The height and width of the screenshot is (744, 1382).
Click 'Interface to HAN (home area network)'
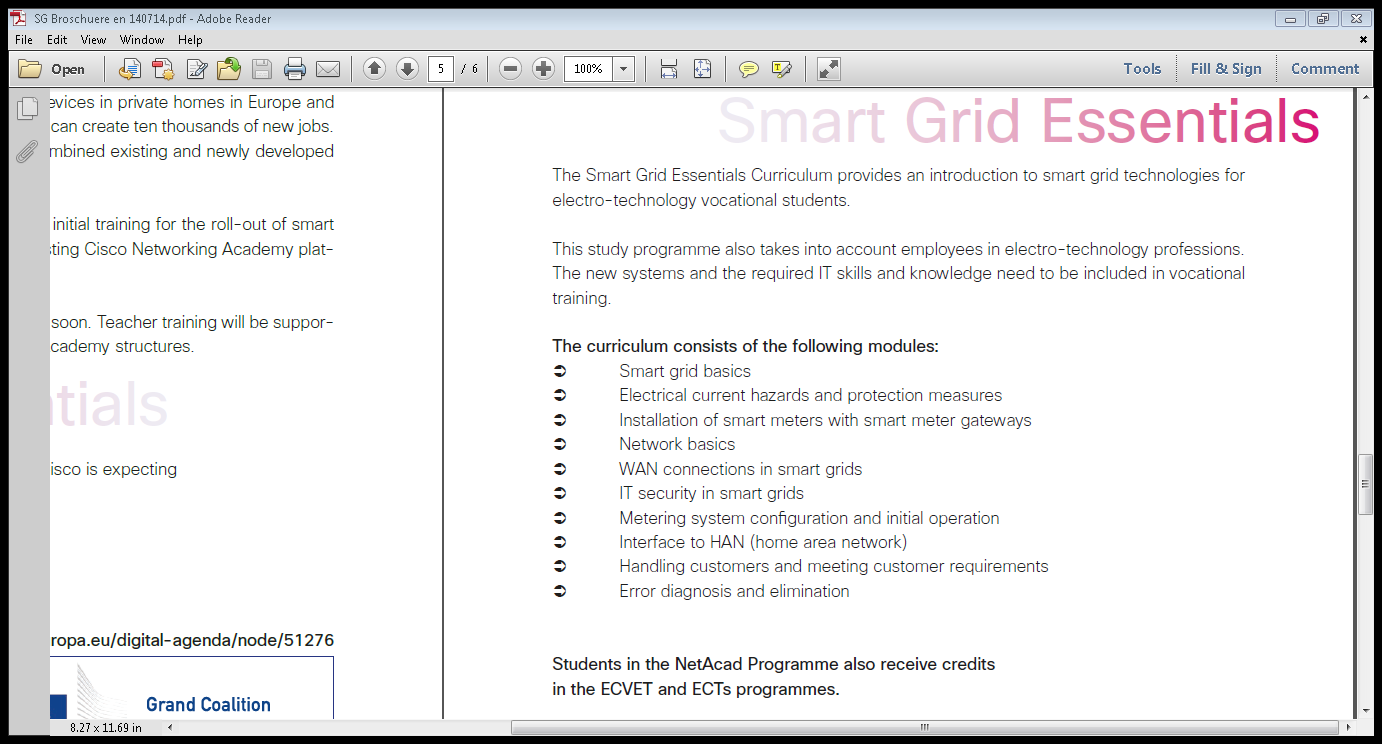(x=763, y=542)
